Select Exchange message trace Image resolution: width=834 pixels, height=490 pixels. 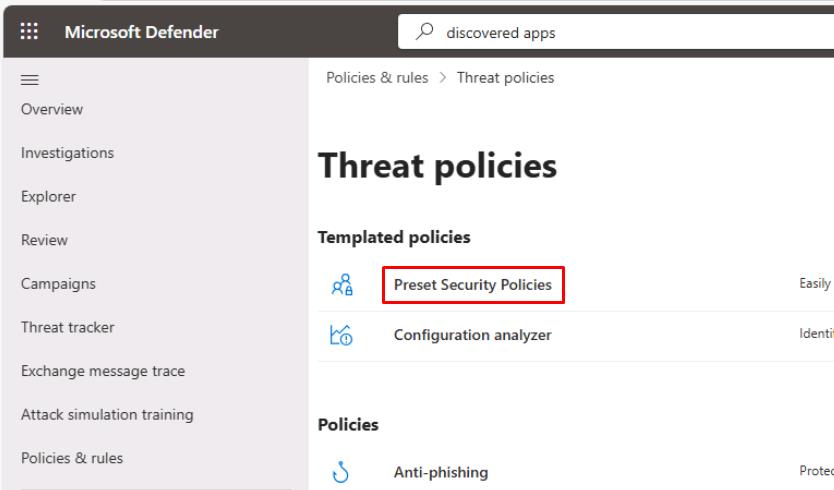coord(103,371)
